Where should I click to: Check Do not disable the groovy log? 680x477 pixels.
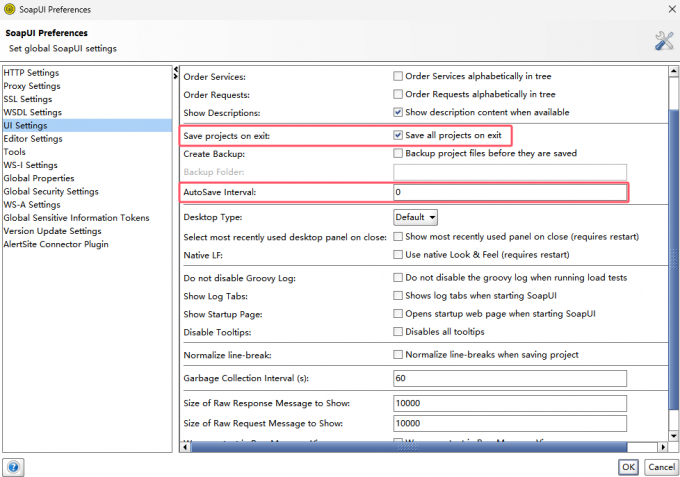[x=398, y=278]
